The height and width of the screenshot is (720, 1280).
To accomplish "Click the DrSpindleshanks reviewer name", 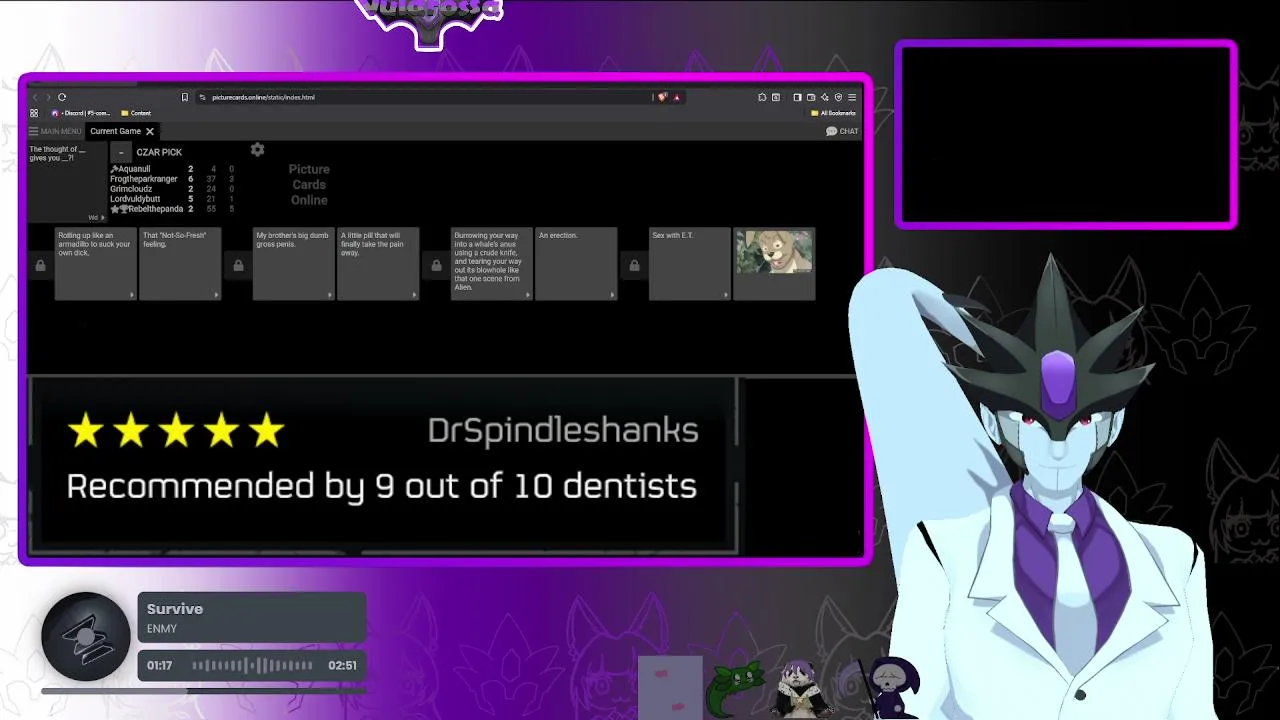I will (563, 430).
